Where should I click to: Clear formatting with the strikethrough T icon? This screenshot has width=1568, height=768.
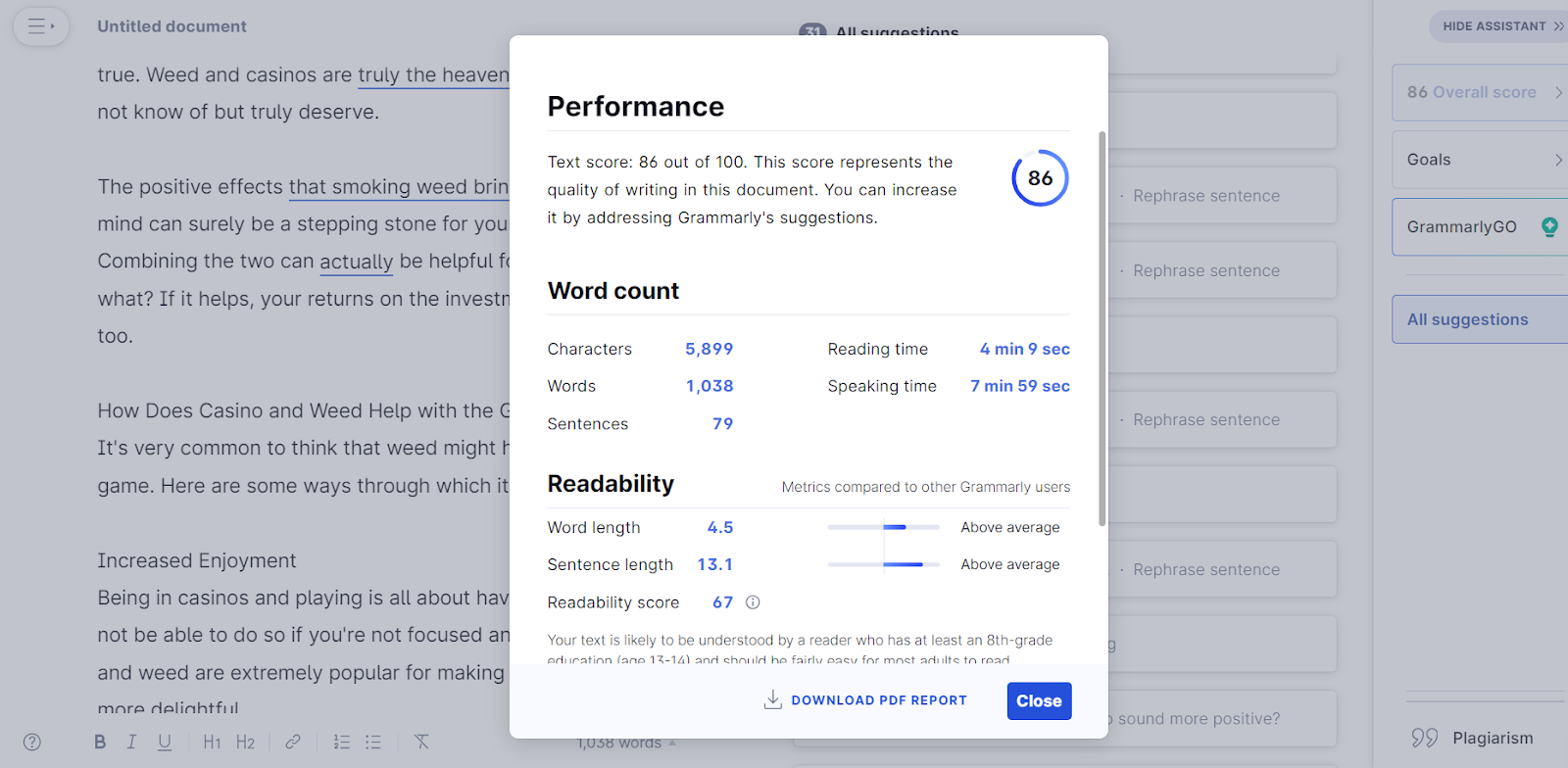pyautogui.click(x=421, y=742)
